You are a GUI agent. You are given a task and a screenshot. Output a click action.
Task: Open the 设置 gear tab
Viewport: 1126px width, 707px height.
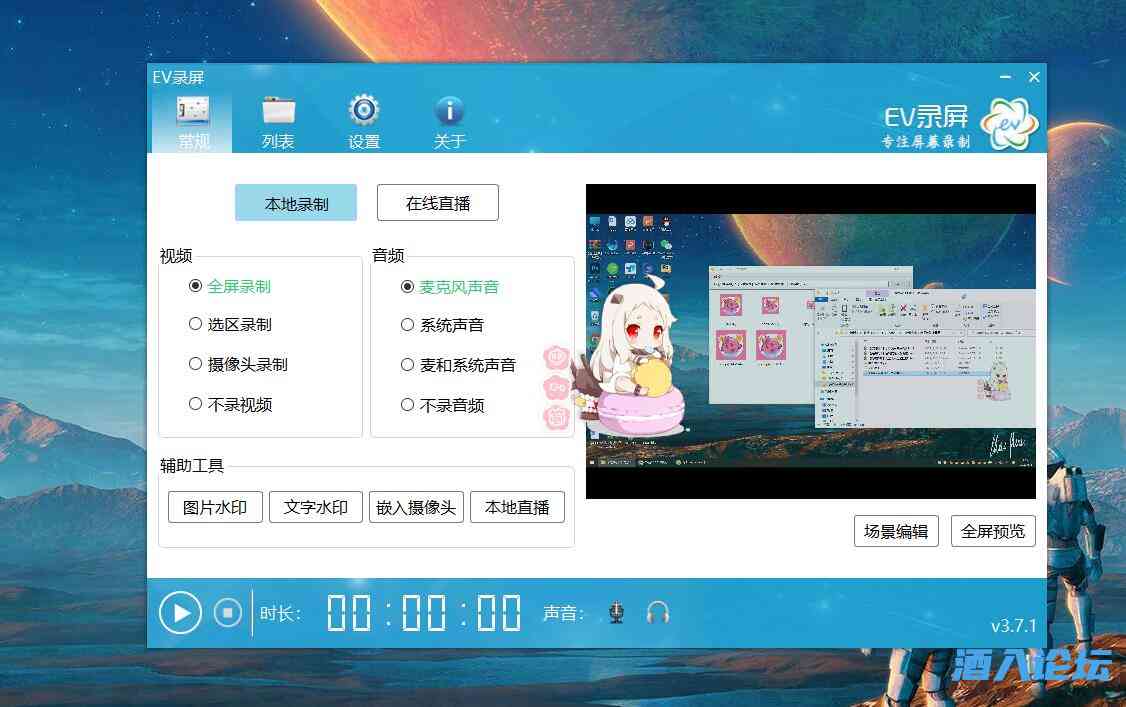pos(364,123)
